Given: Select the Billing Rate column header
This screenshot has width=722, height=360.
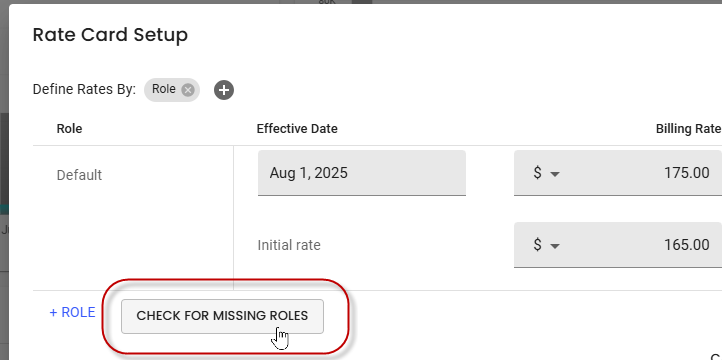Looking at the screenshot, I should (x=688, y=129).
